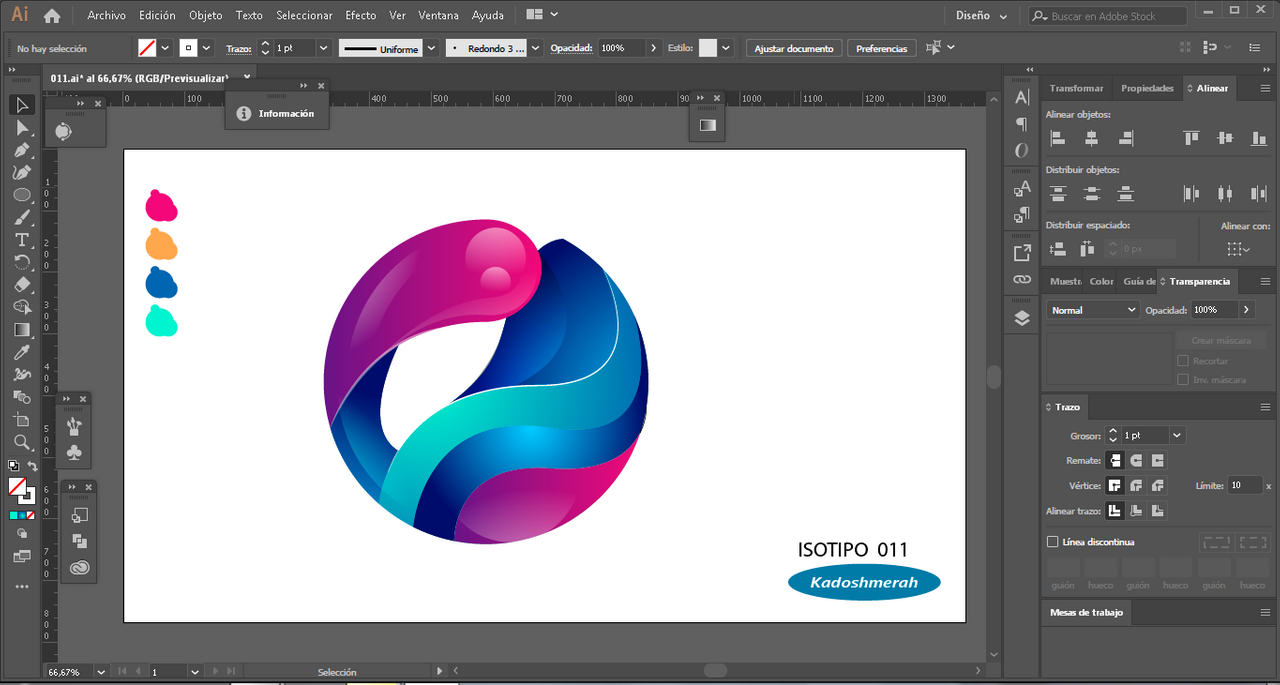Select the Paintbrush tool

coord(22,217)
